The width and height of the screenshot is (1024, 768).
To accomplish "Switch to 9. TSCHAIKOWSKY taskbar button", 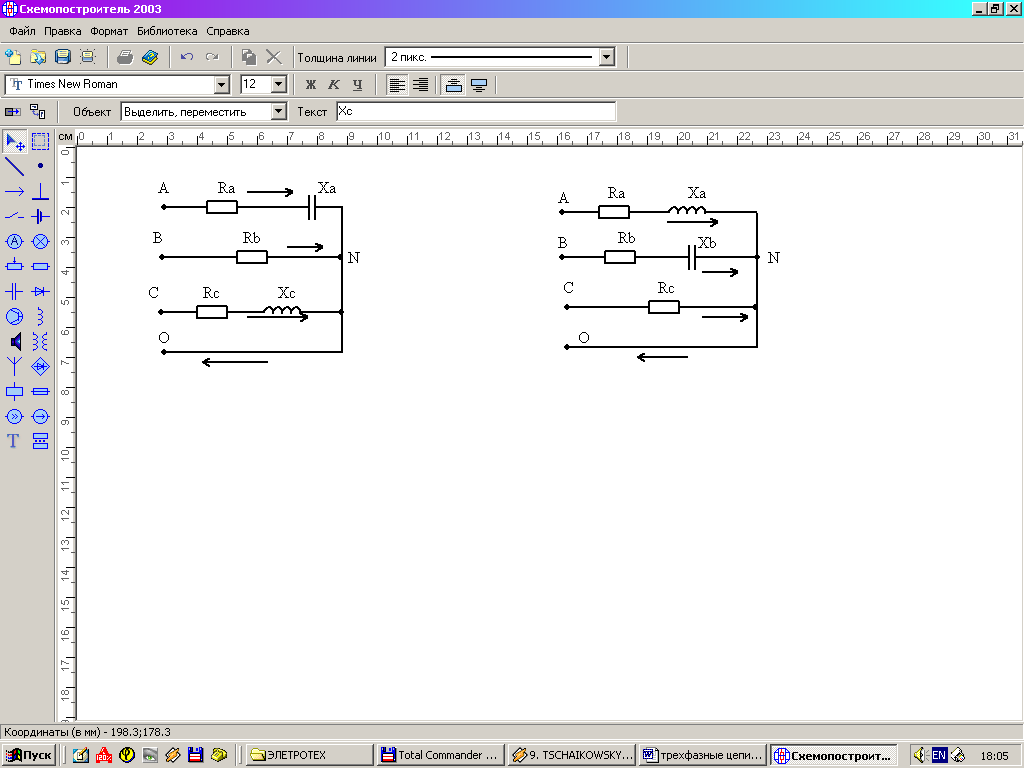I will pos(571,755).
